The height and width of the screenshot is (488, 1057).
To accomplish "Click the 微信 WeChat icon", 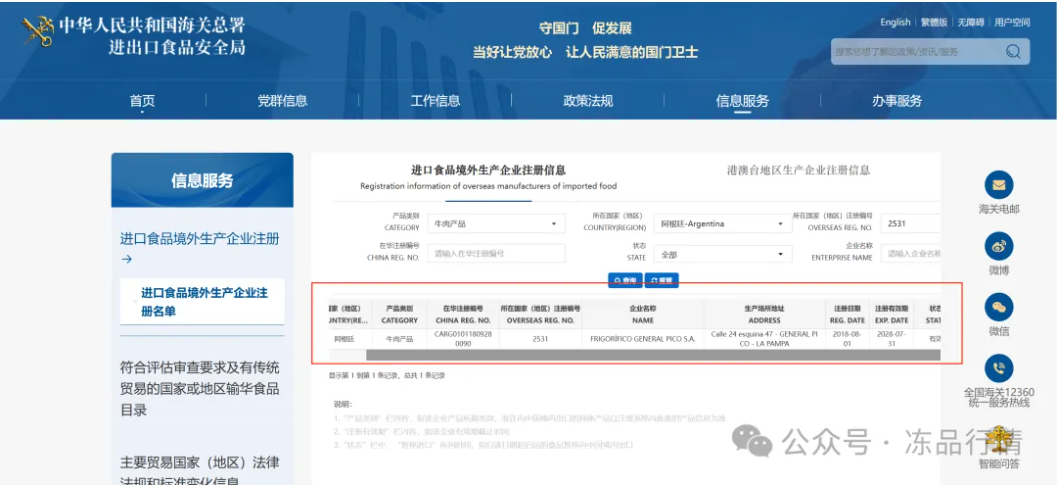I will (x=998, y=307).
